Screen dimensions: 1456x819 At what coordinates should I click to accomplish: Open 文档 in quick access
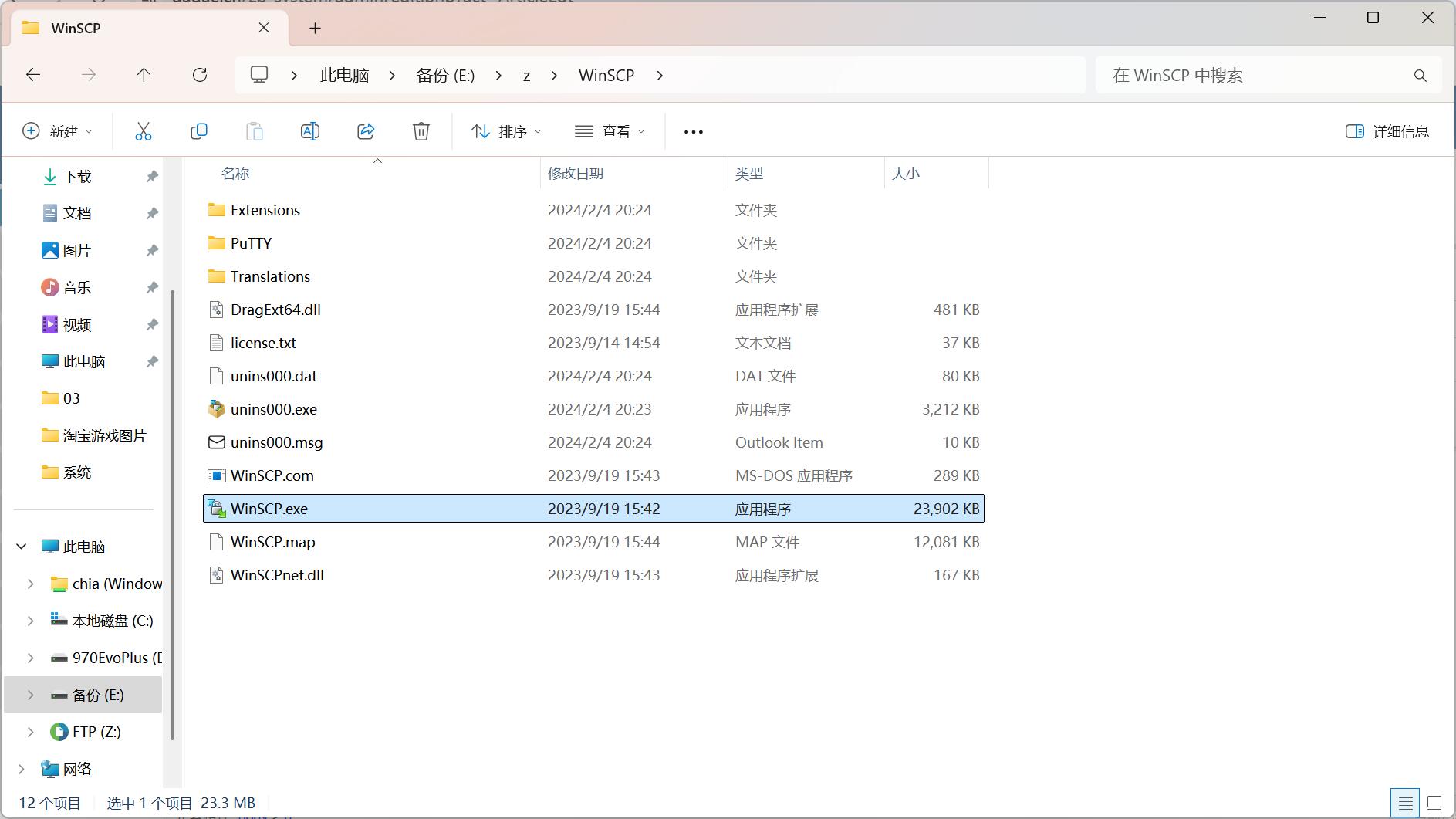pos(77,214)
